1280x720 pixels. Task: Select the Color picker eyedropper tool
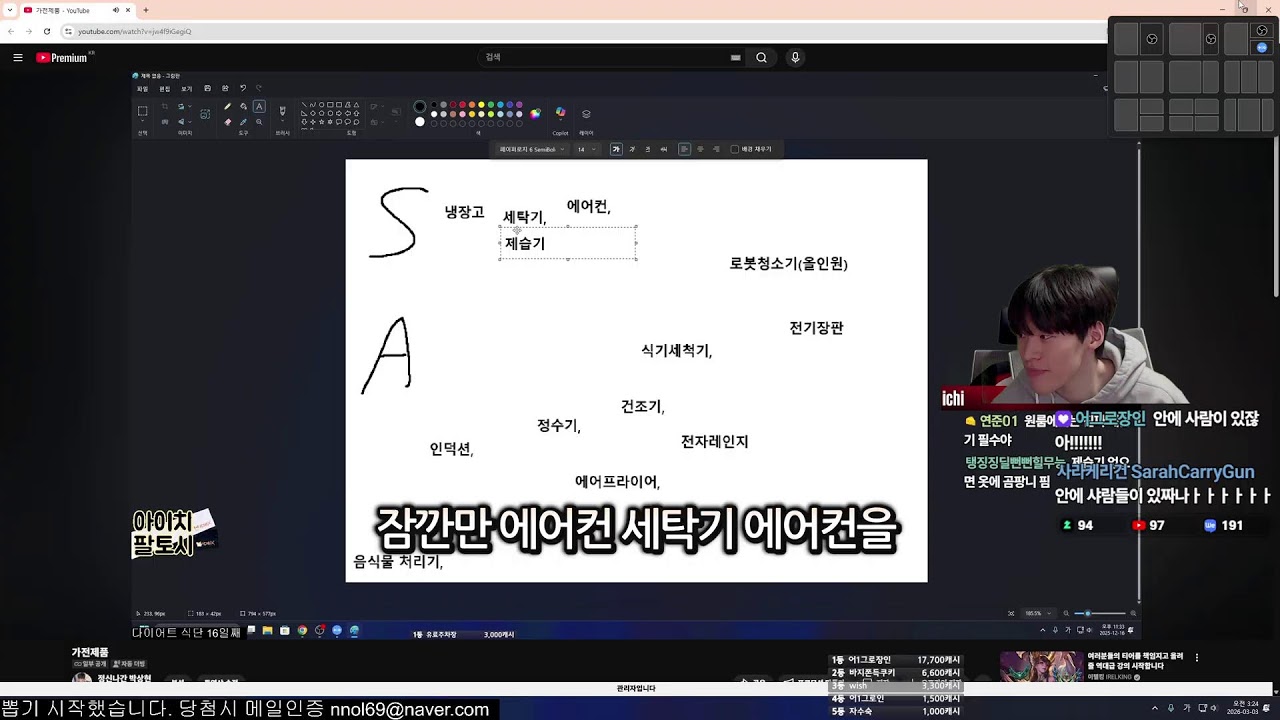point(243,122)
